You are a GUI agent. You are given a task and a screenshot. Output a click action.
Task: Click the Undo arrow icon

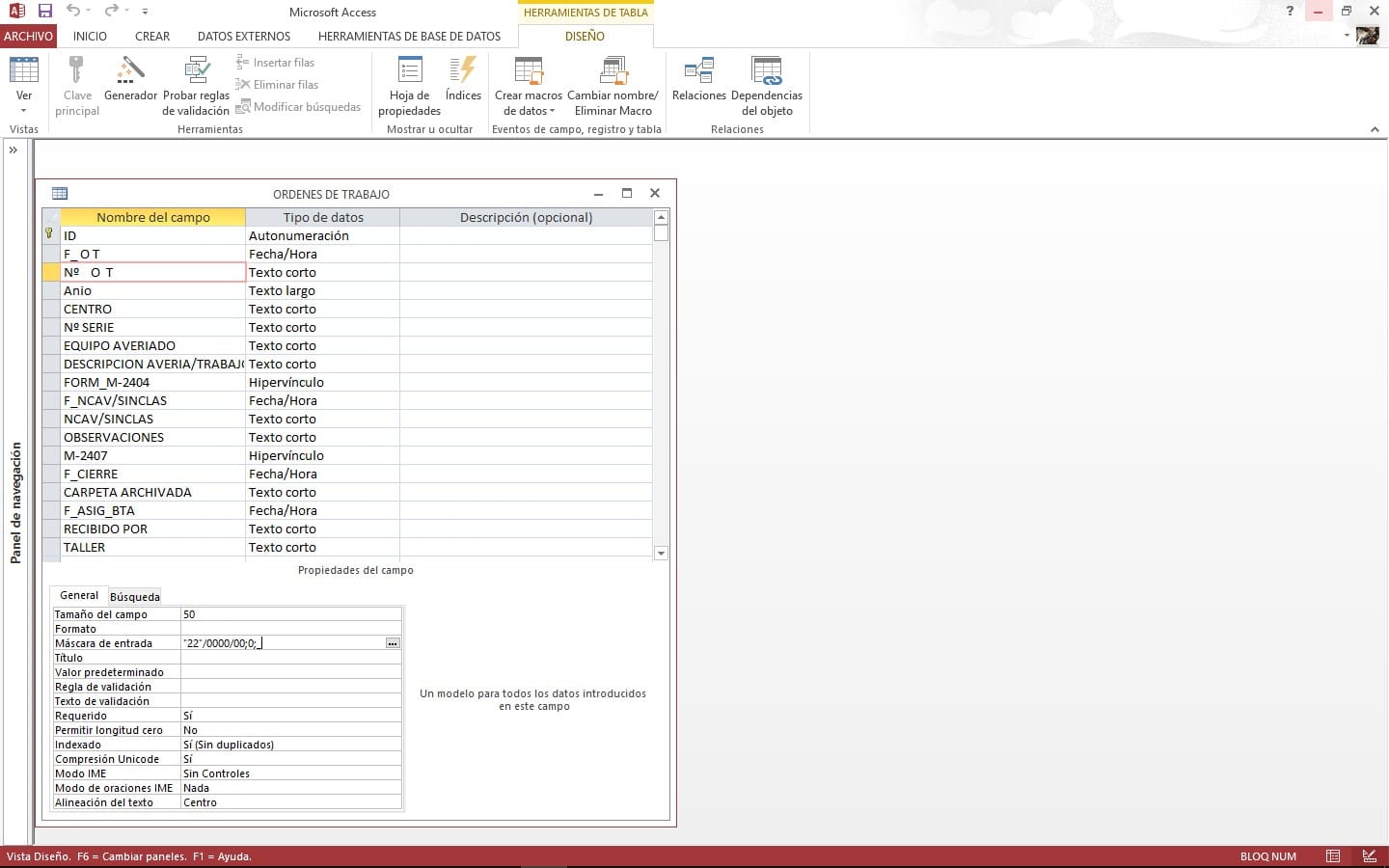[73, 11]
